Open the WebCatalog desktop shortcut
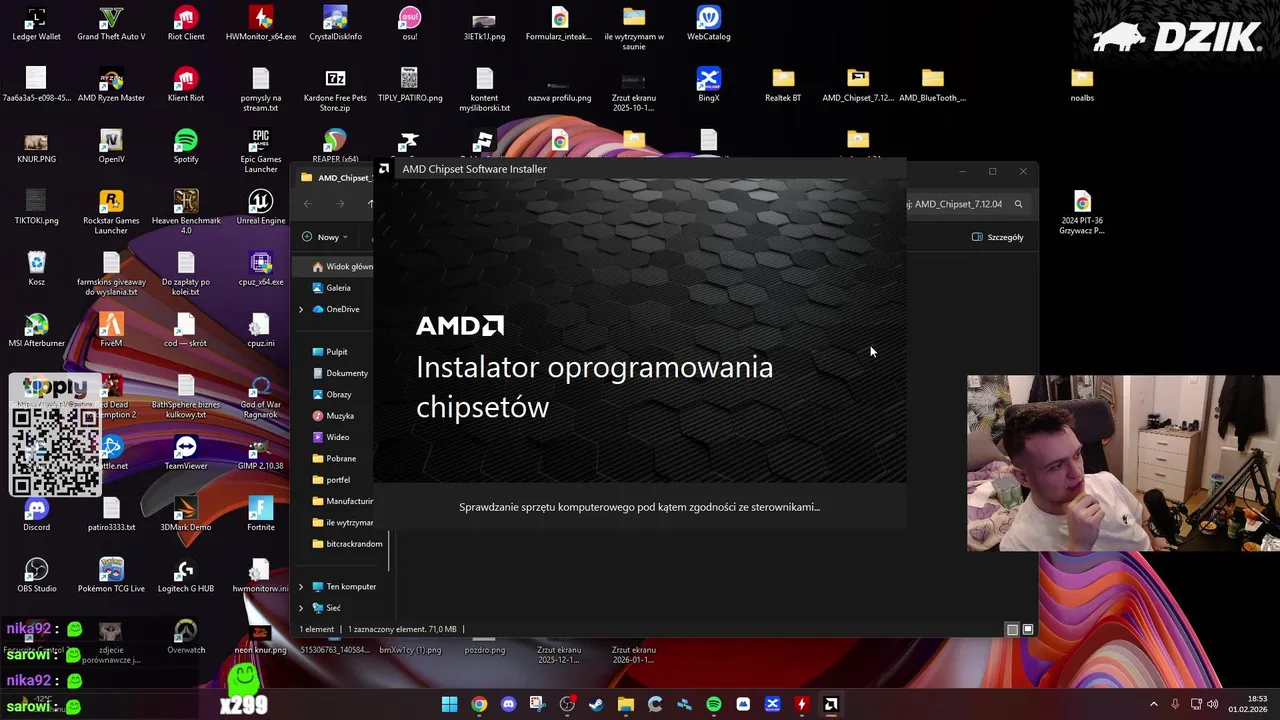The image size is (1280, 720). coord(708,24)
